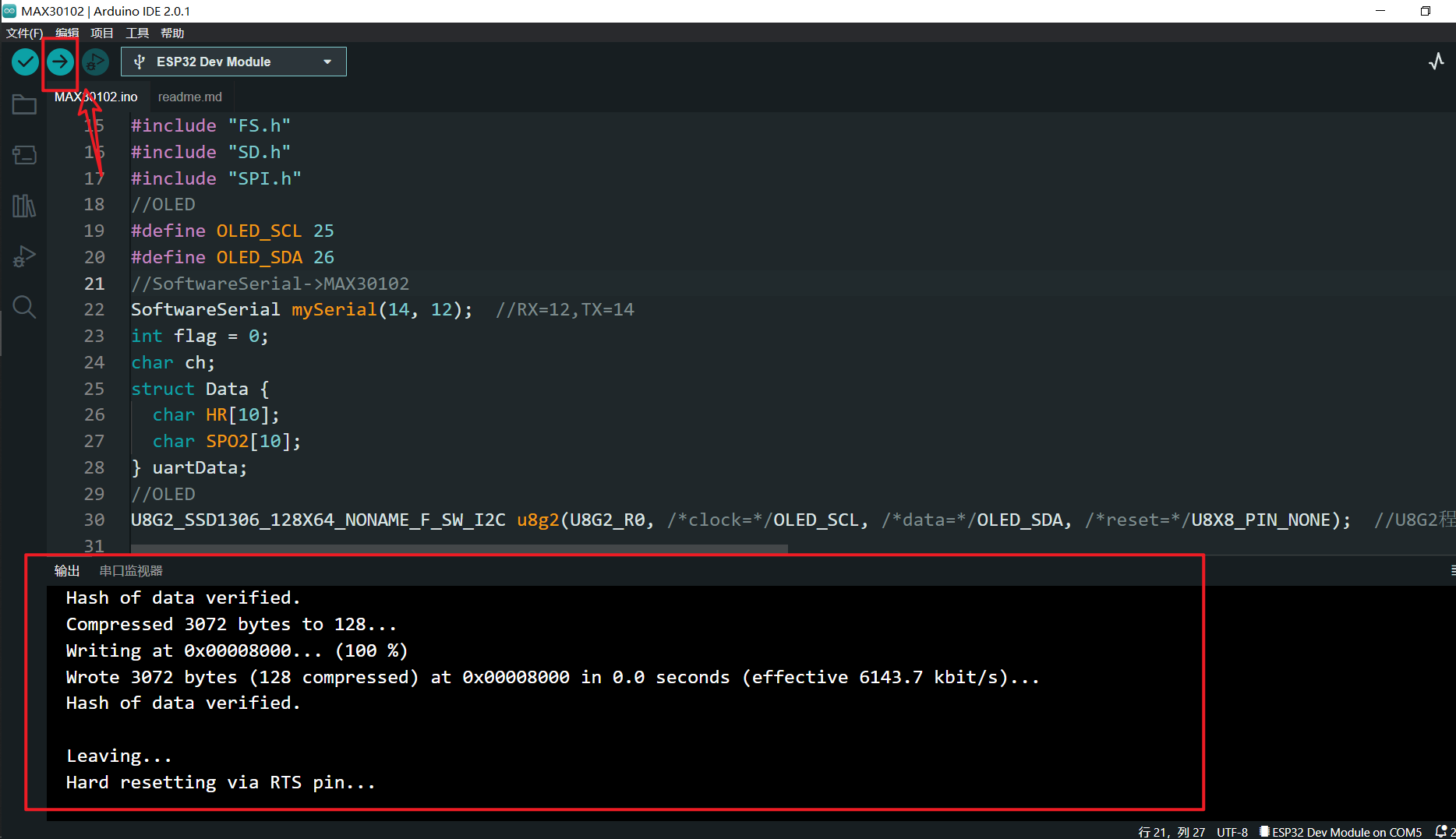The height and width of the screenshot is (839, 1456).
Task: Open the notifications bell in status bar
Action: tap(1441, 831)
